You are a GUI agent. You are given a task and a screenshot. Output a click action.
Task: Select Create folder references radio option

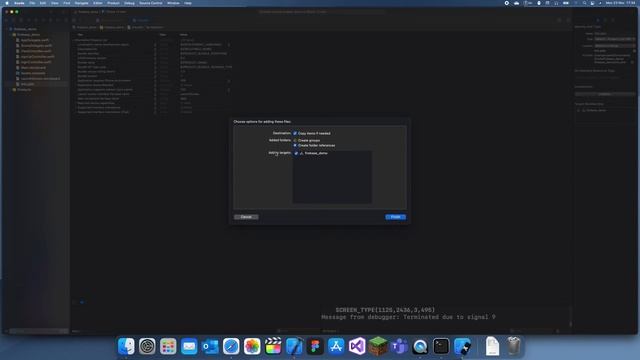(x=295, y=145)
